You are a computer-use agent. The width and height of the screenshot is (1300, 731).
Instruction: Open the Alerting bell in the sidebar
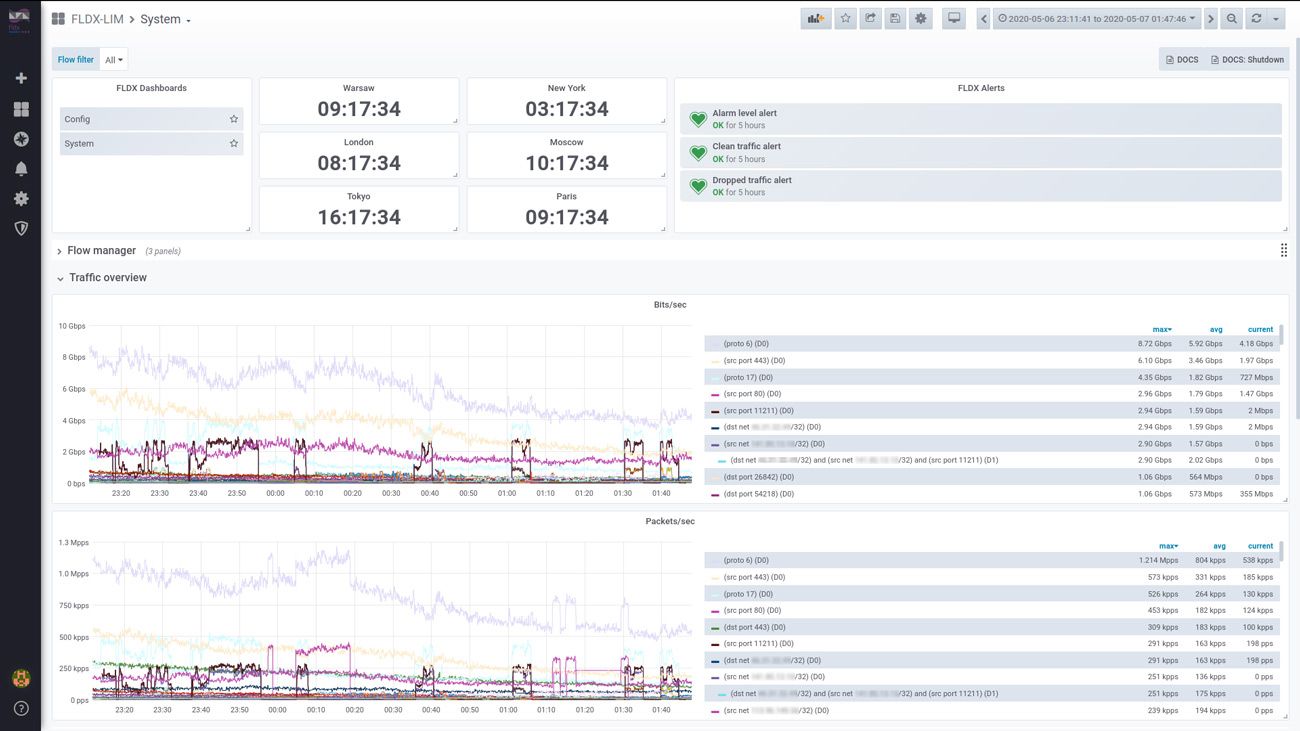coord(20,168)
